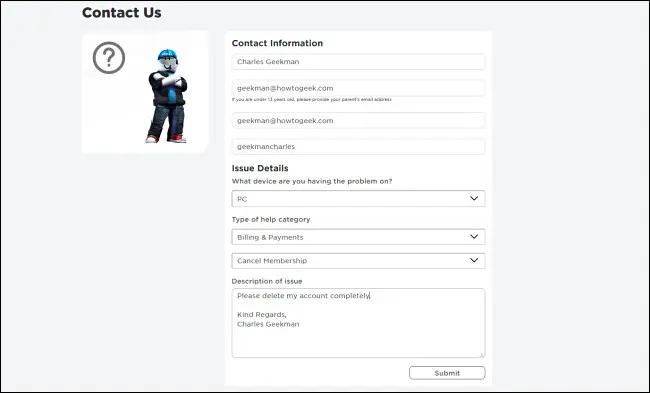Click the Roblox avatar character image
This screenshot has height=393, width=650.
pos(167,96)
